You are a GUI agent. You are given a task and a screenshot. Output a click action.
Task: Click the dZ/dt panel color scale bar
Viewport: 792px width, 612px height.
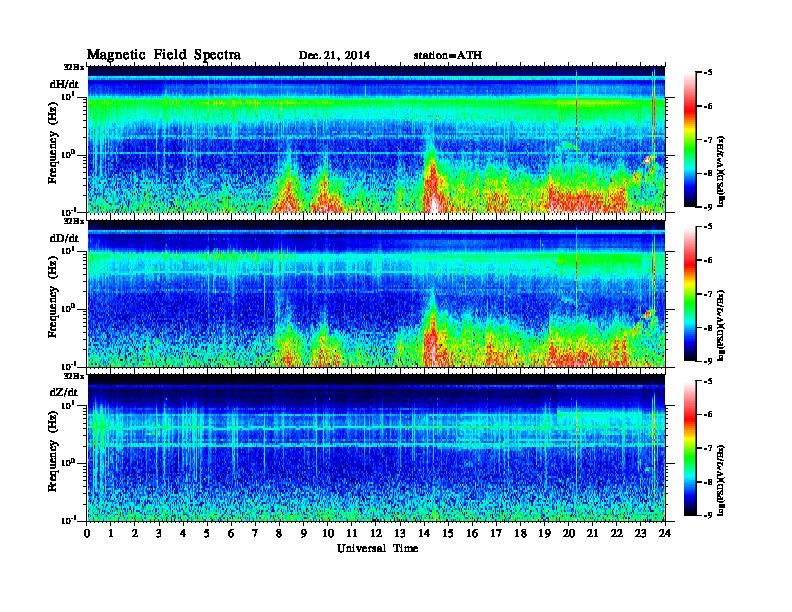[690, 448]
